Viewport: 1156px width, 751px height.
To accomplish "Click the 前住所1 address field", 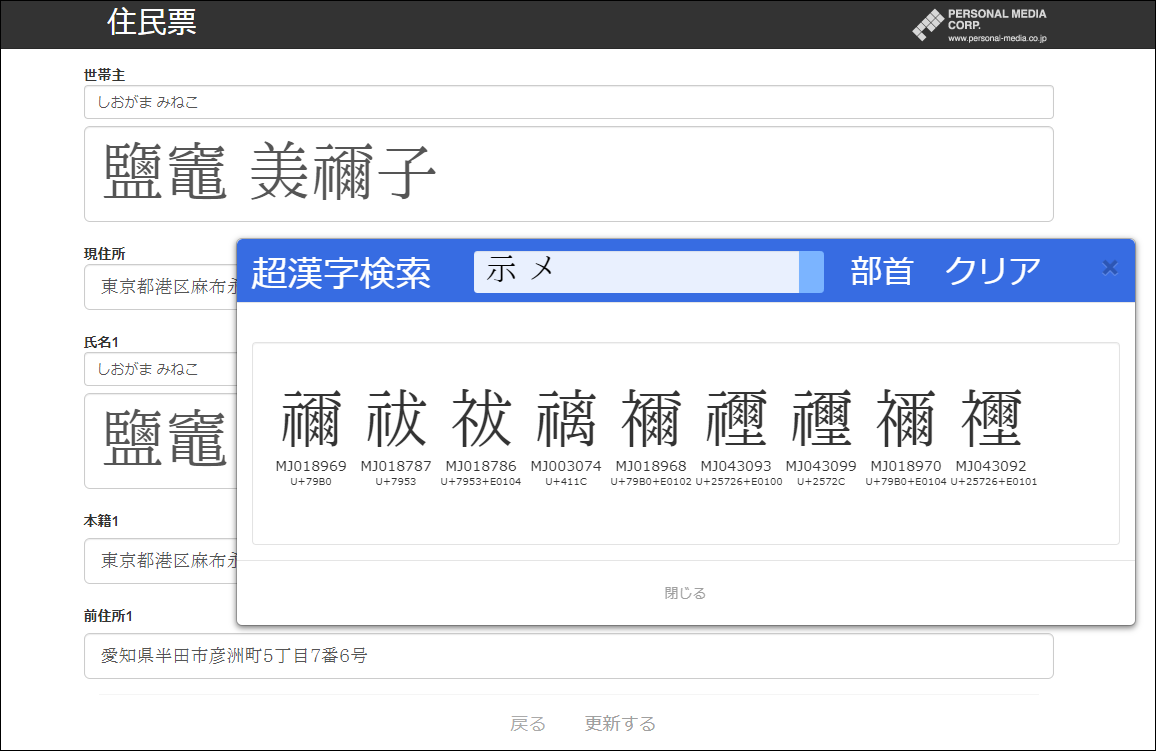I will (568, 656).
